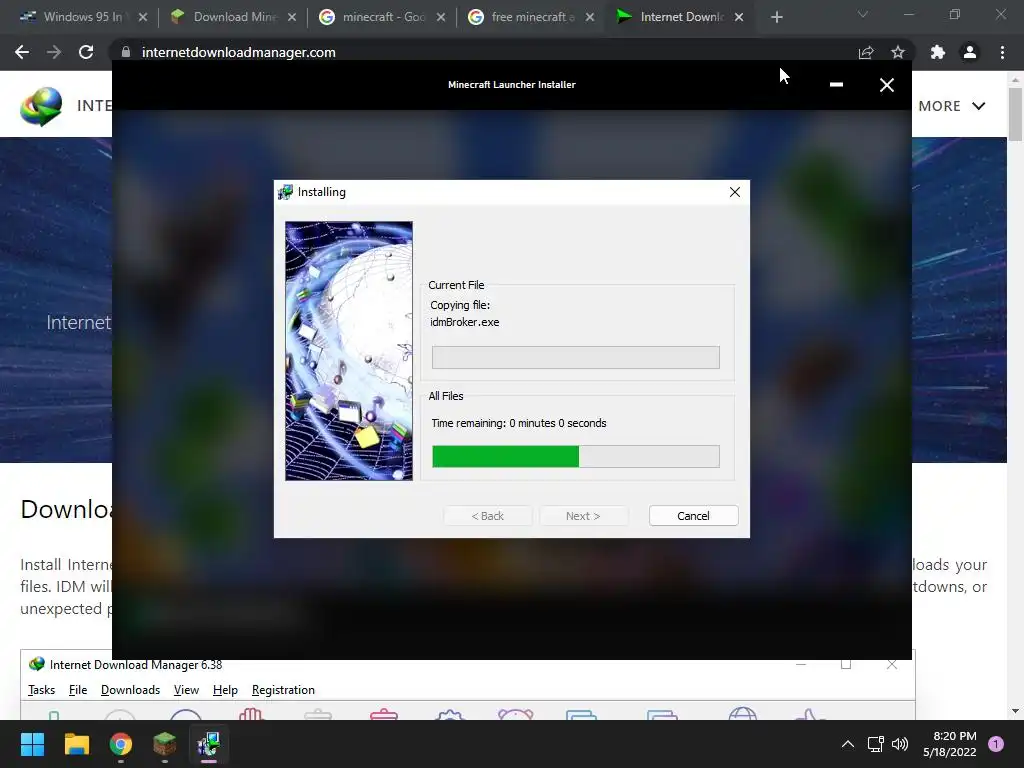Close the minecraft Google search tab

point(441,17)
